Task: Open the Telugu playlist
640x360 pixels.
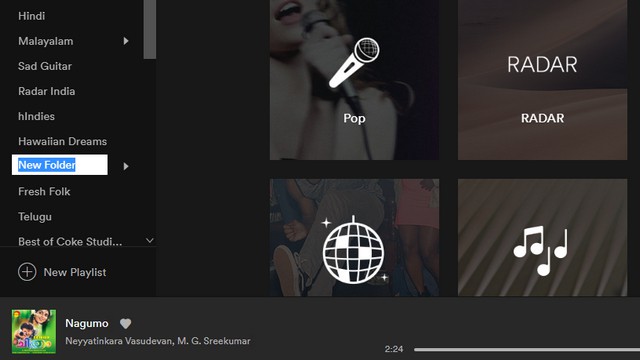Action: (x=35, y=217)
